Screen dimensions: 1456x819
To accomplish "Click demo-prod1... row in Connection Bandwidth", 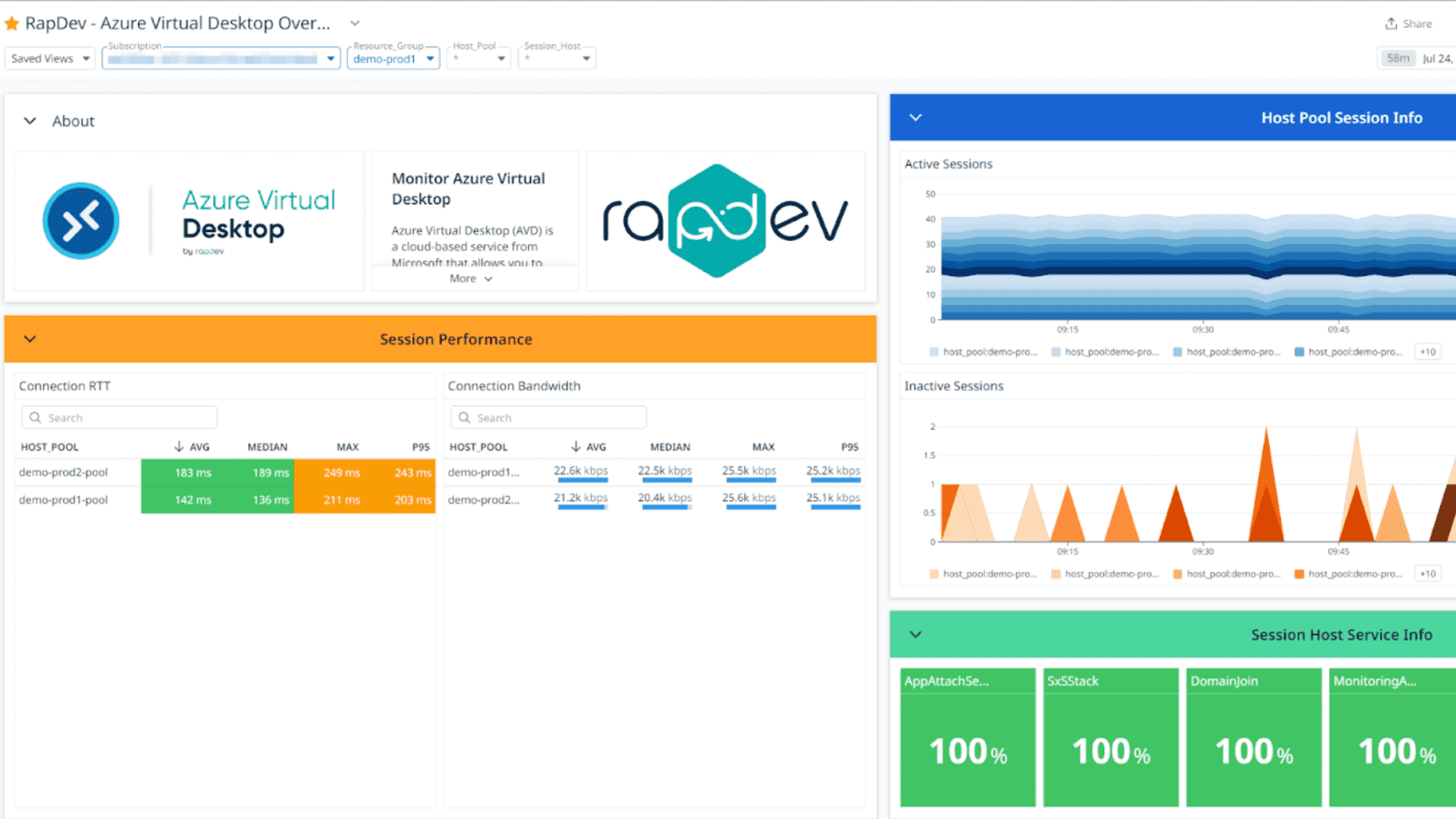I will [654, 472].
